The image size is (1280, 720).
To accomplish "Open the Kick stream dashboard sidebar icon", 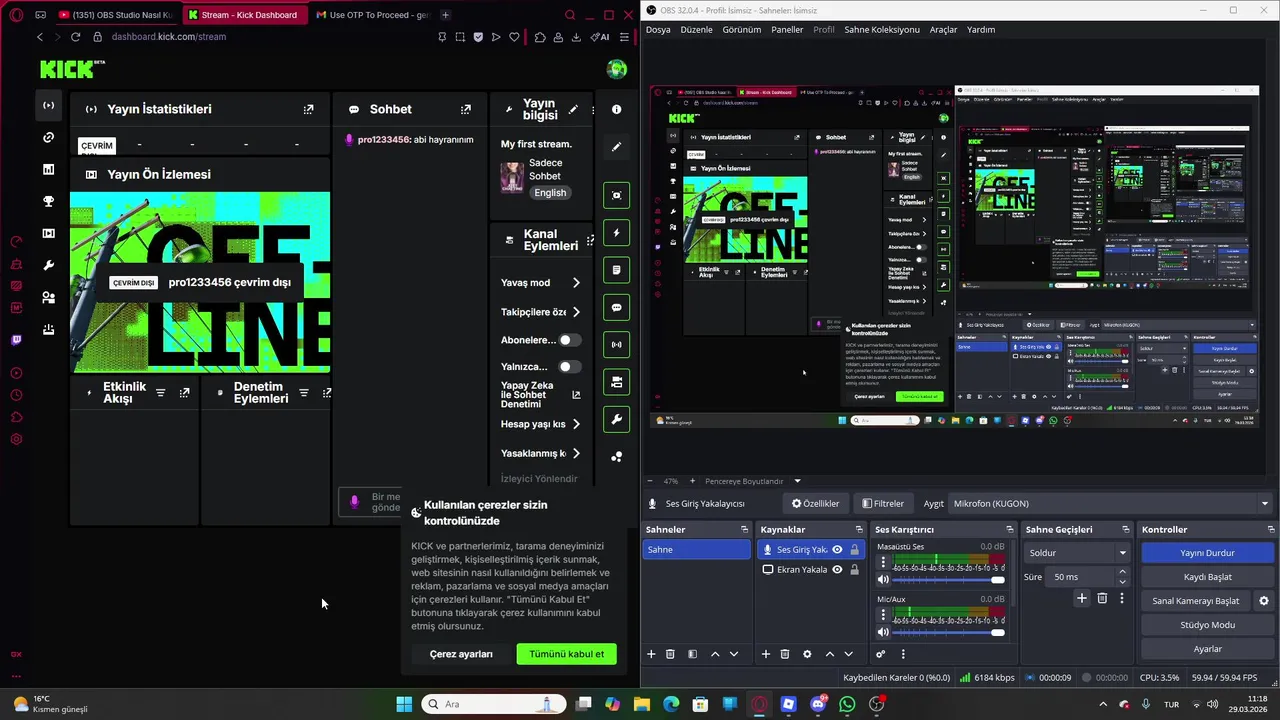I will (x=48, y=105).
